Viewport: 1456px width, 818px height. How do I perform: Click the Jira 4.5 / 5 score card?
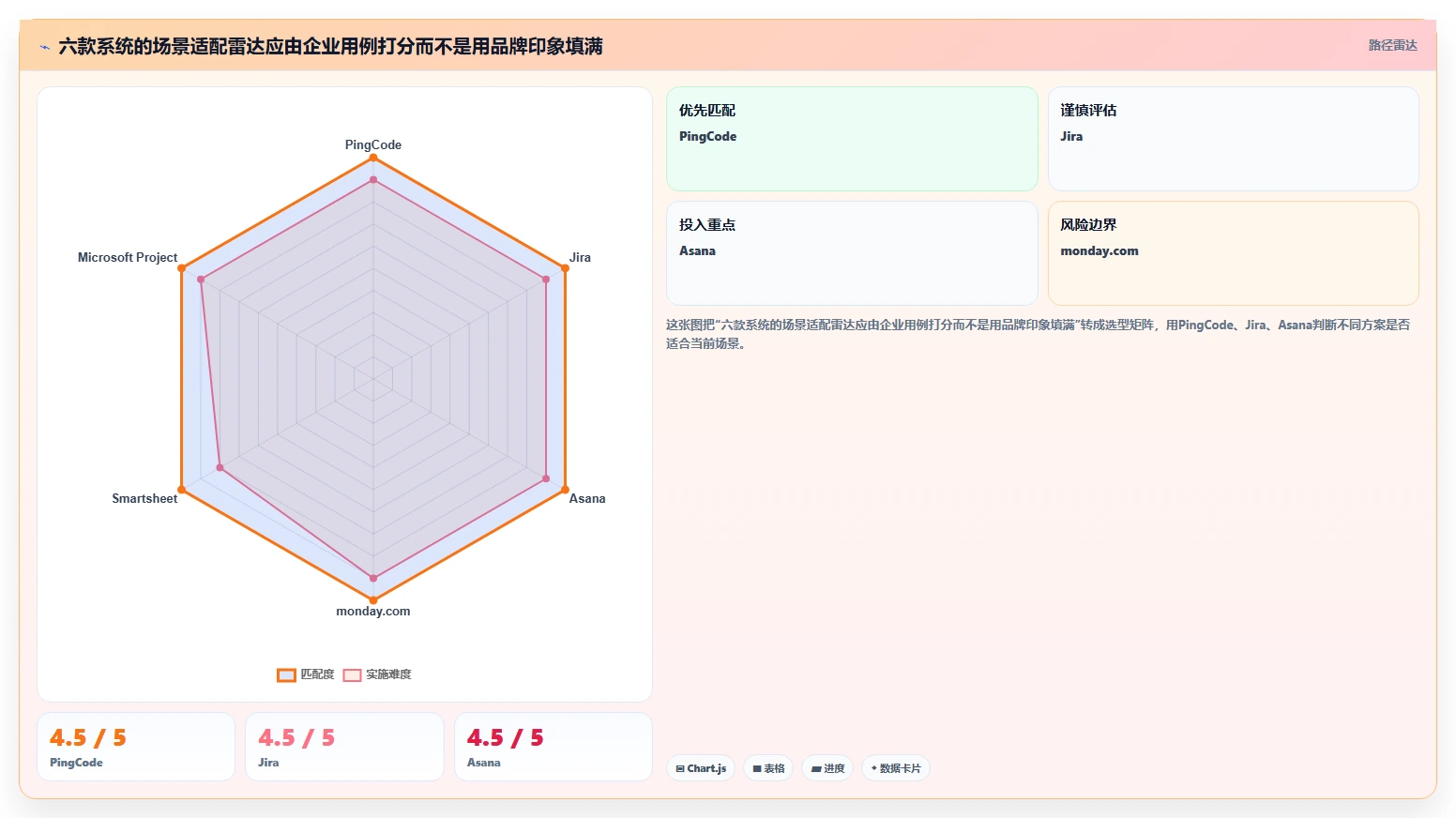click(344, 747)
